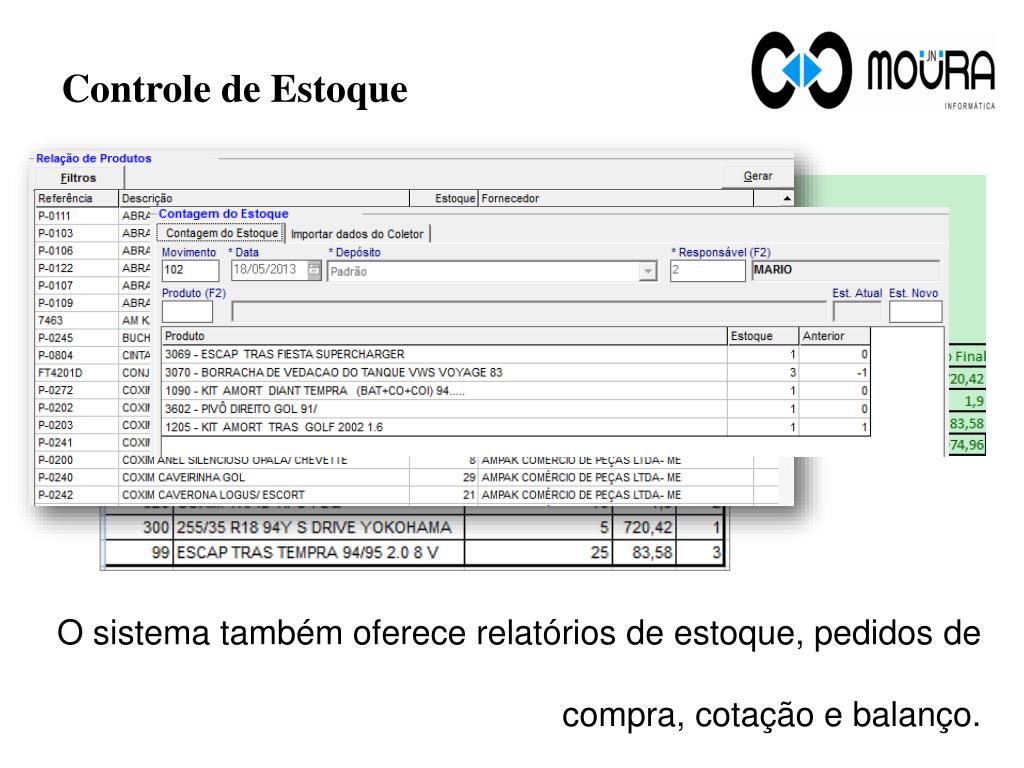Image resolution: width=1024 pixels, height=768 pixels.
Task: Select reference P-0804 row
Action: (x=76, y=355)
